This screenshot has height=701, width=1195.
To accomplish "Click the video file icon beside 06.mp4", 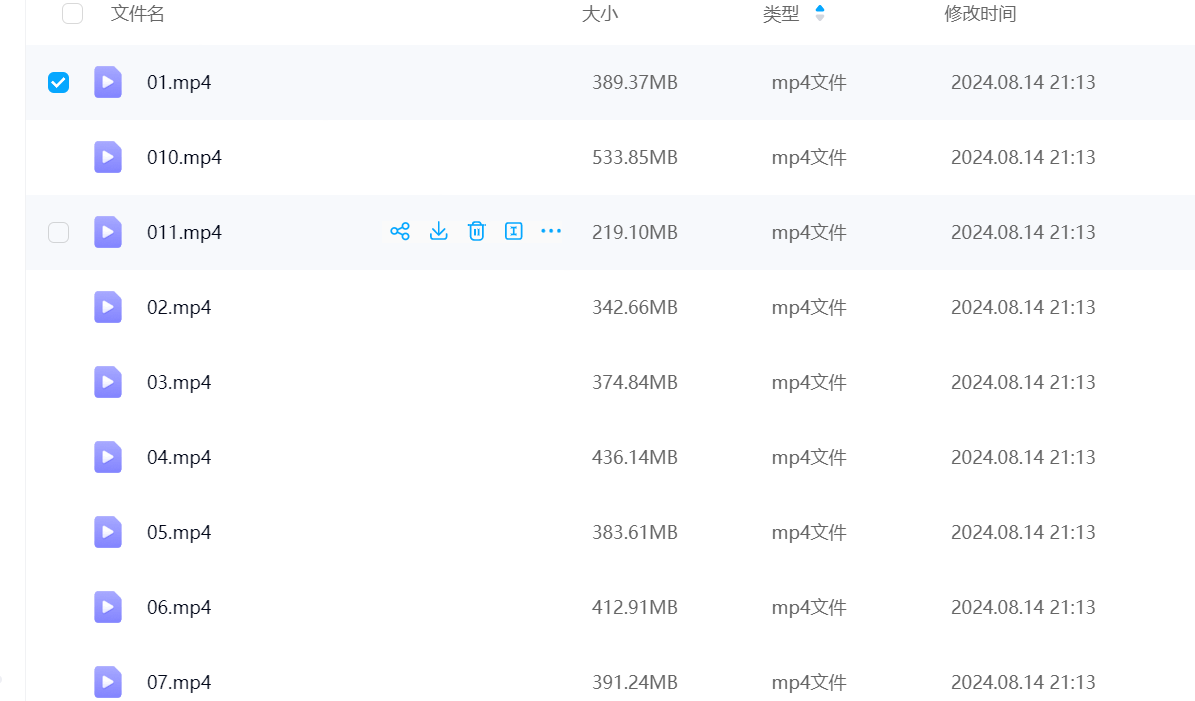I will (x=108, y=607).
